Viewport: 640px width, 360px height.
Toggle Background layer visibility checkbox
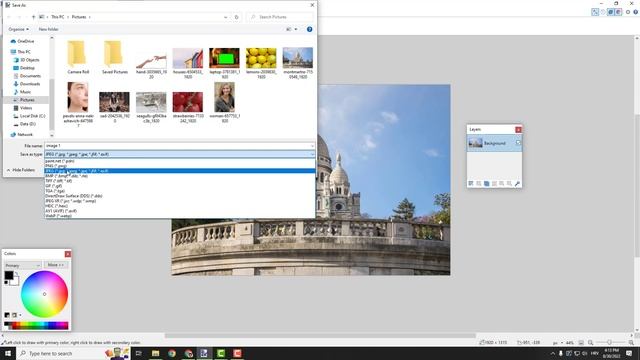[x=518, y=143]
